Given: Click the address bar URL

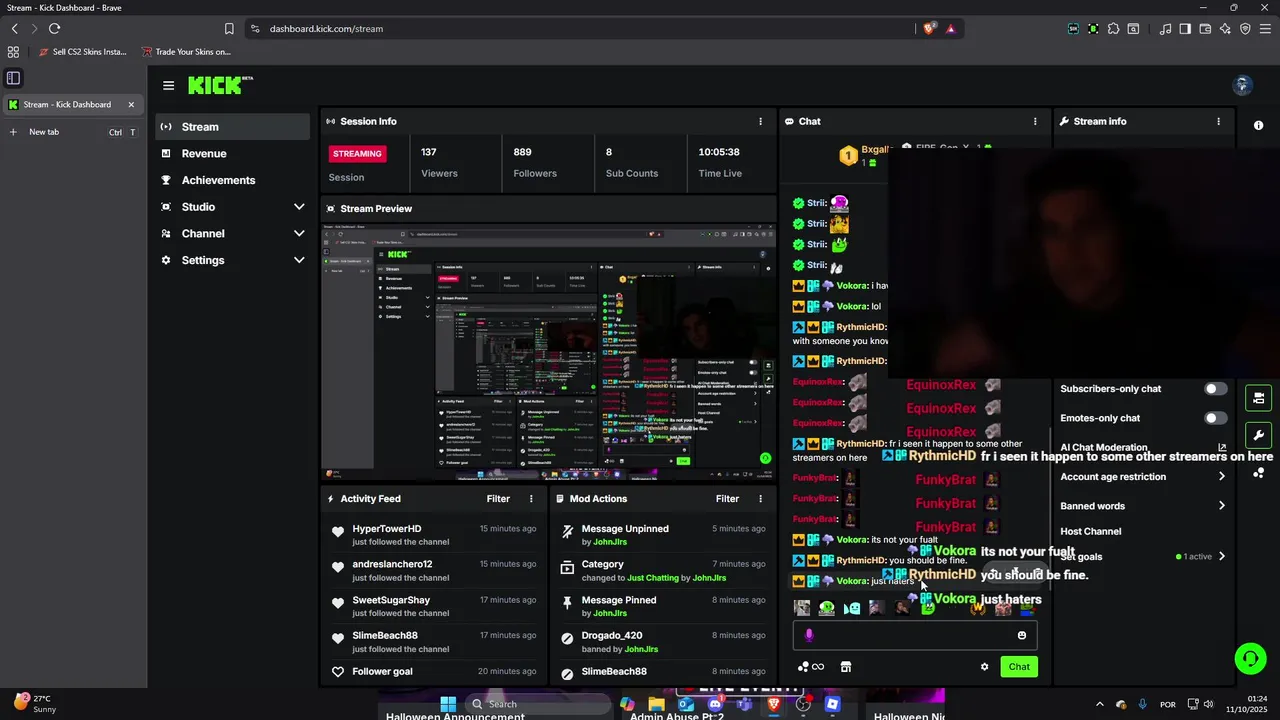Looking at the screenshot, I should pos(326,29).
